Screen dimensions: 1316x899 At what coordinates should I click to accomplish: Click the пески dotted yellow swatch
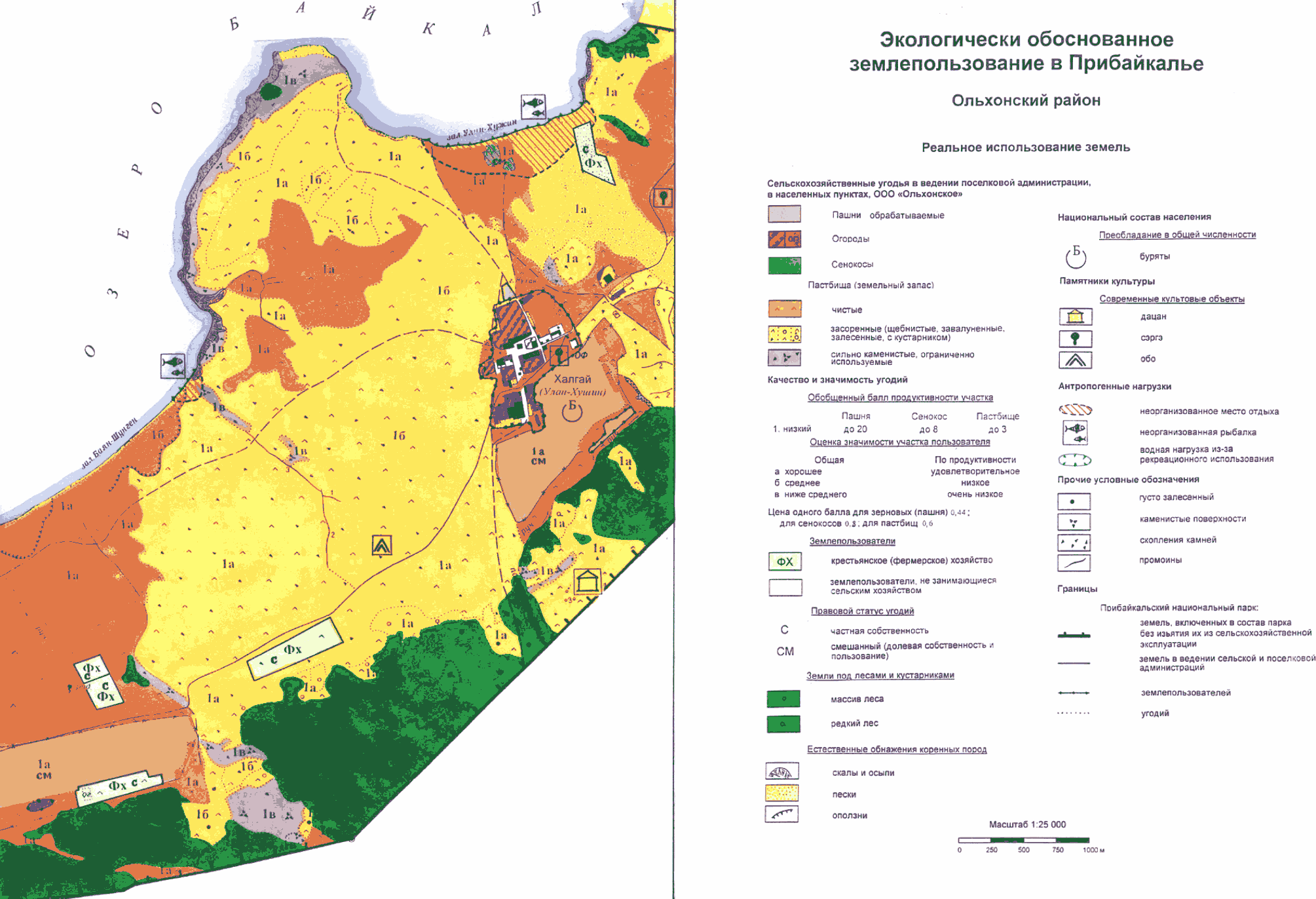click(782, 793)
